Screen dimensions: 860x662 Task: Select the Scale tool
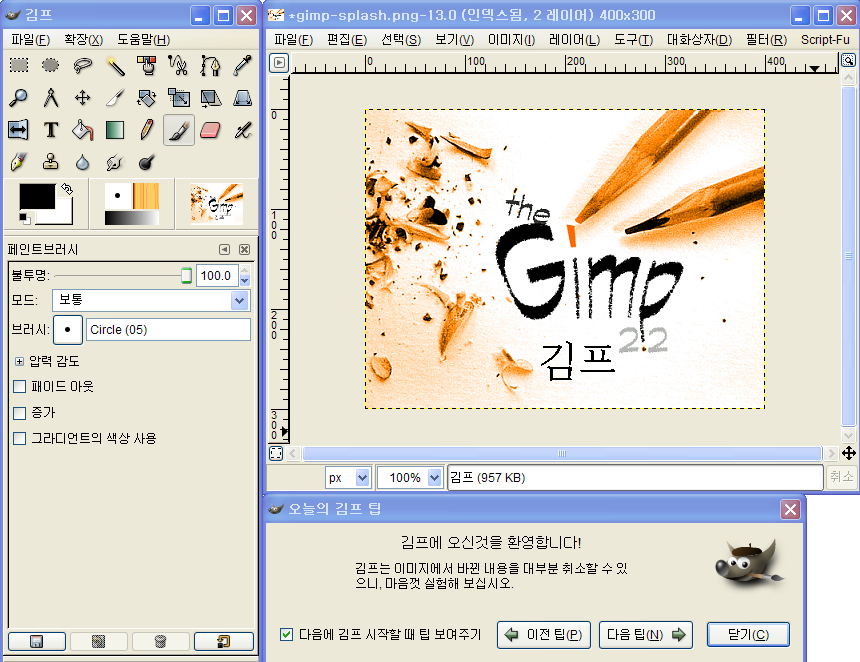[178, 98]
